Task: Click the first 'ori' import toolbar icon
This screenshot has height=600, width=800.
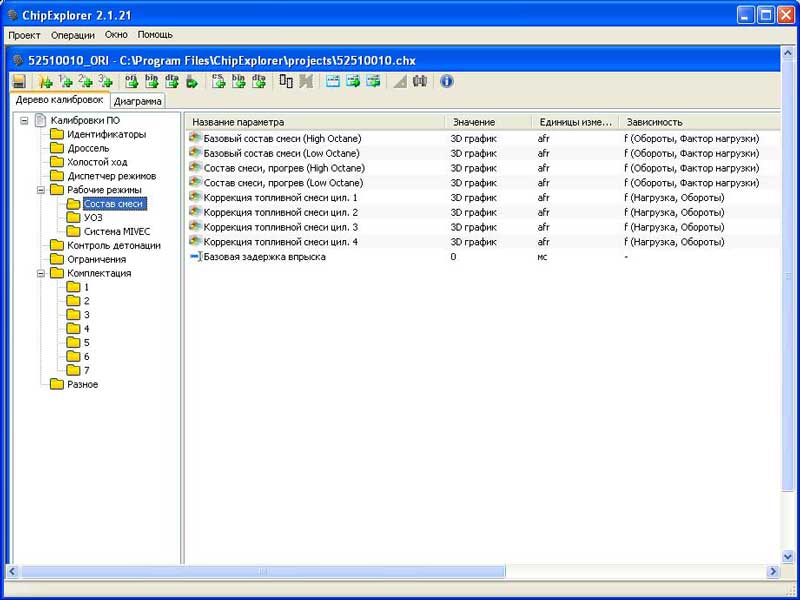Action: pos(131,81)
